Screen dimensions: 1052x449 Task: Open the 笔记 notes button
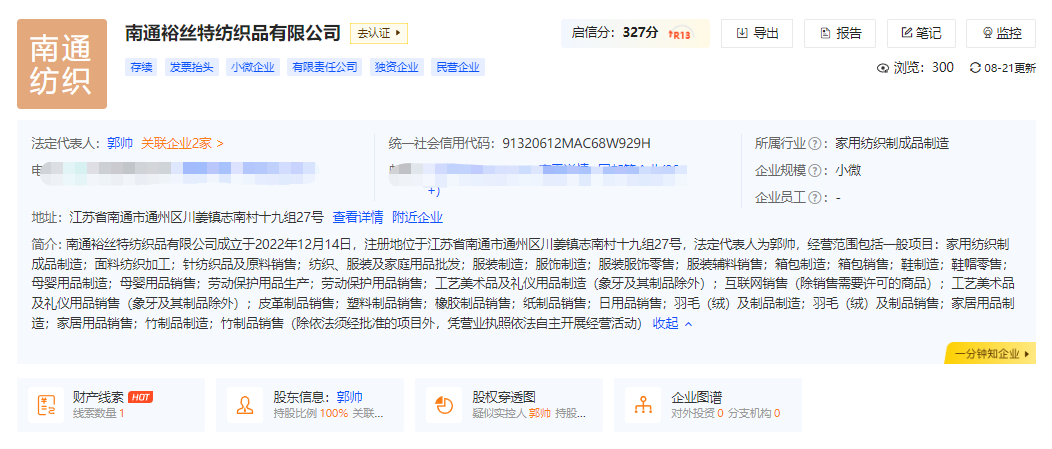(920, 33)
